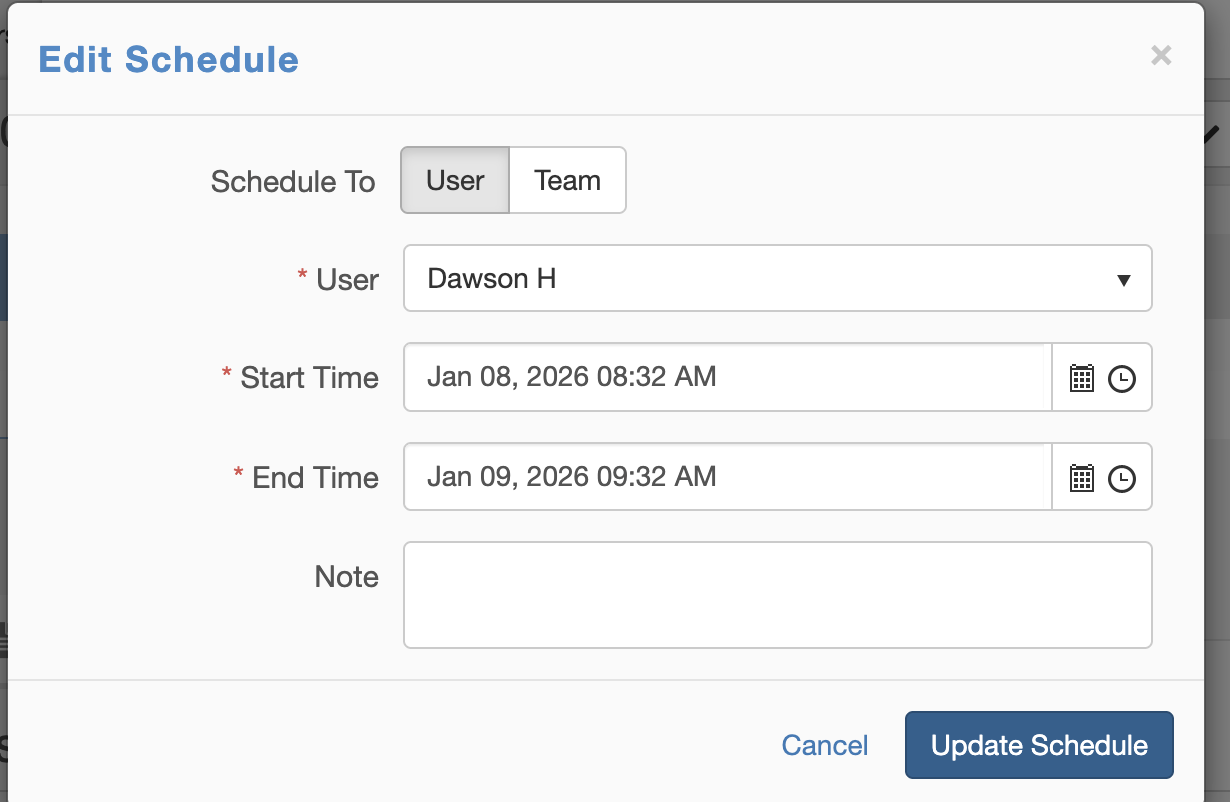Click the End Time date field
1230x802 pixels.
[x=727, y=477]
